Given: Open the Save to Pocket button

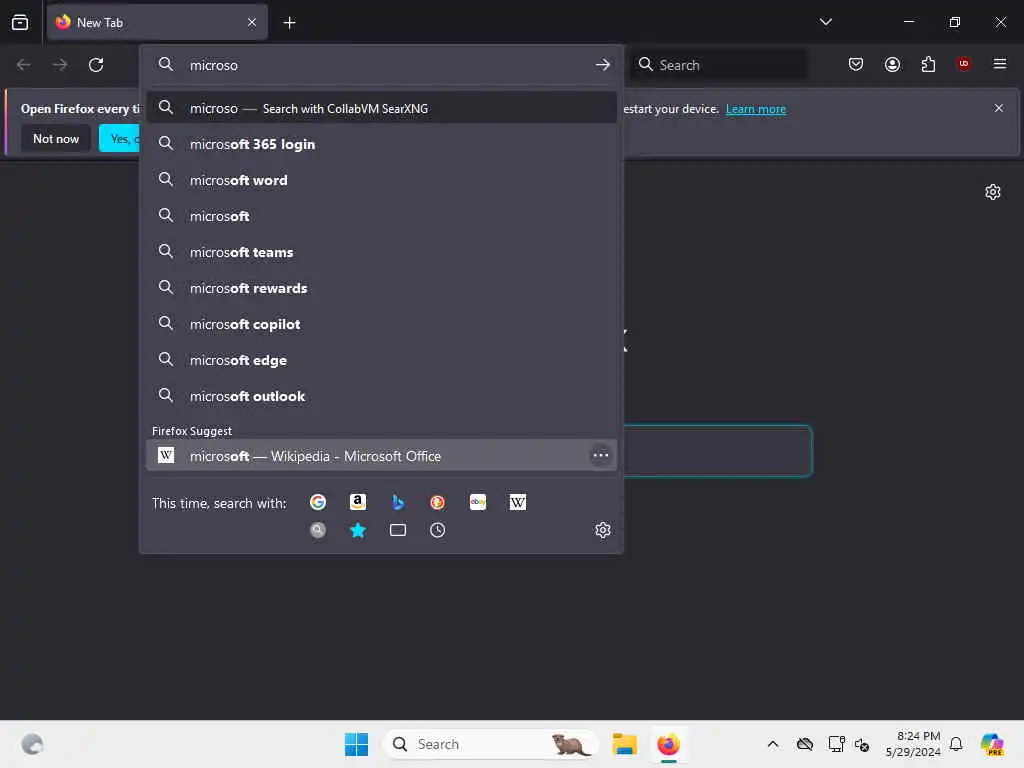Looking at the screenshot, I should click(x=856, y=64).
